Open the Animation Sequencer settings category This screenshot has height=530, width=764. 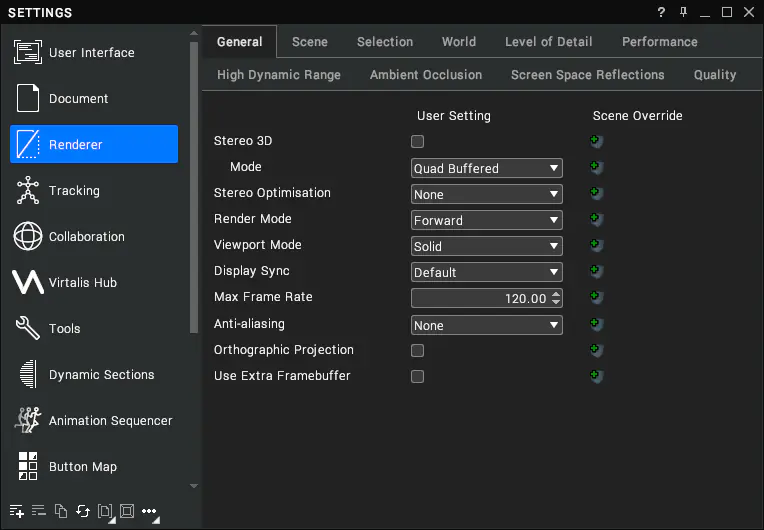coord(94,420)
